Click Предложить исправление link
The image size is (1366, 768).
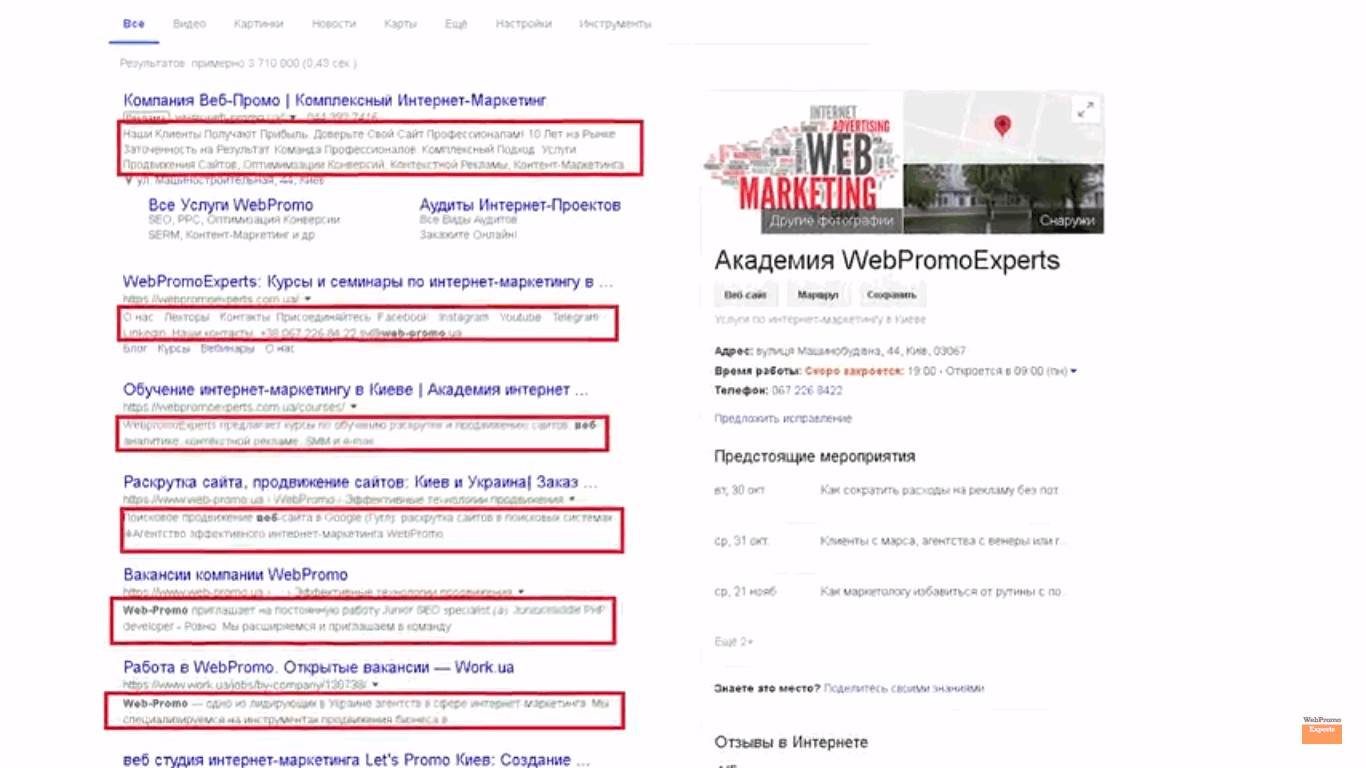point(783,418)
